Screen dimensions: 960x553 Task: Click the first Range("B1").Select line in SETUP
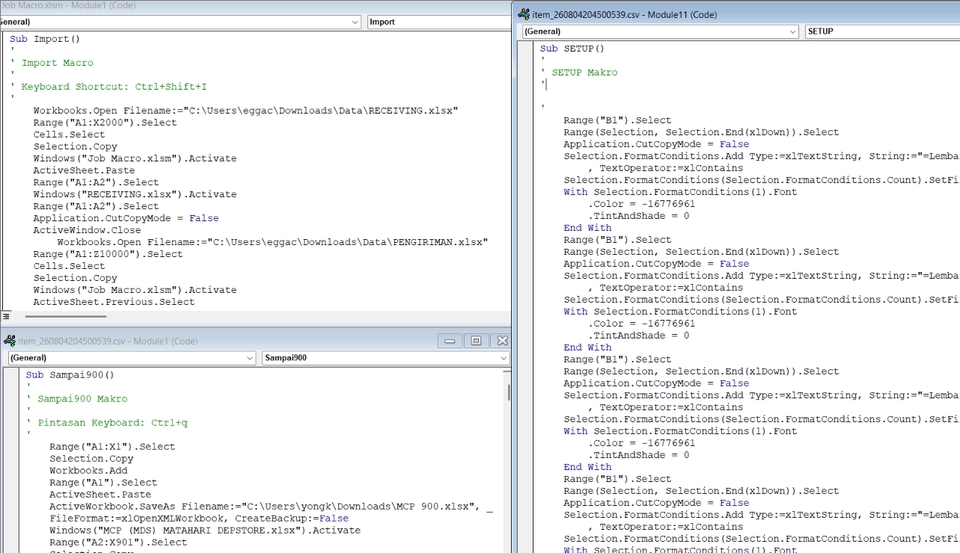click(617, 120)
